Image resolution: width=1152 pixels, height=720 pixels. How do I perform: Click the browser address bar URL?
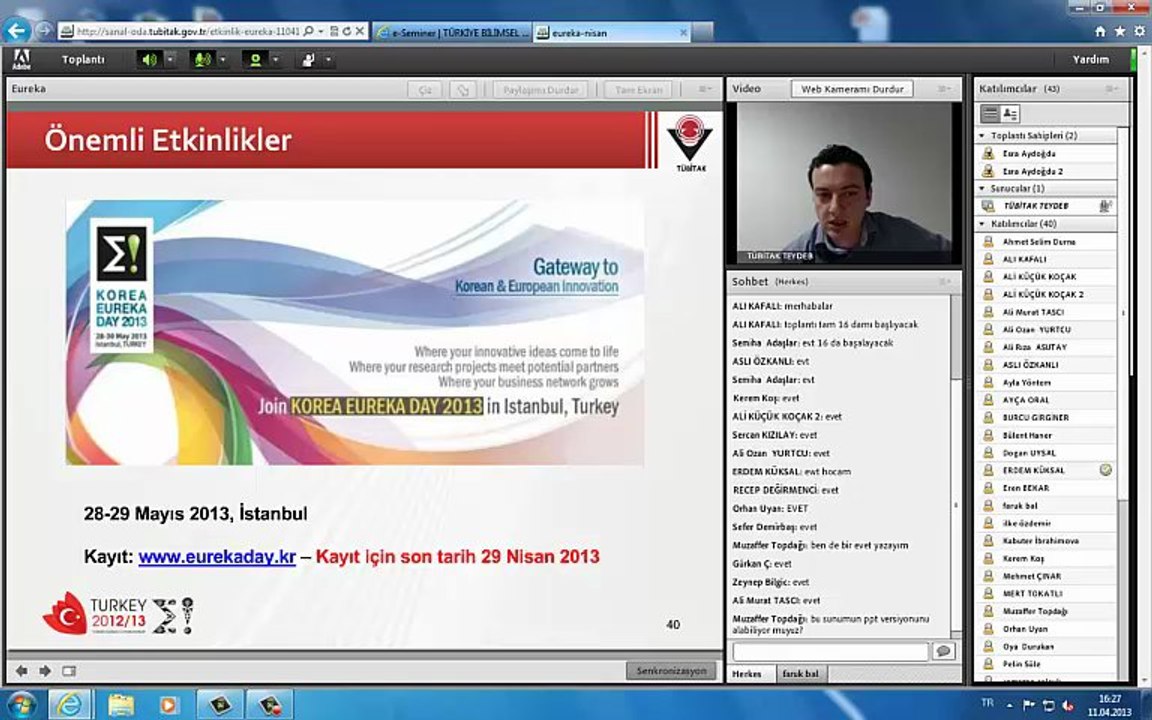pyautogui.click(x=187, y=32)
